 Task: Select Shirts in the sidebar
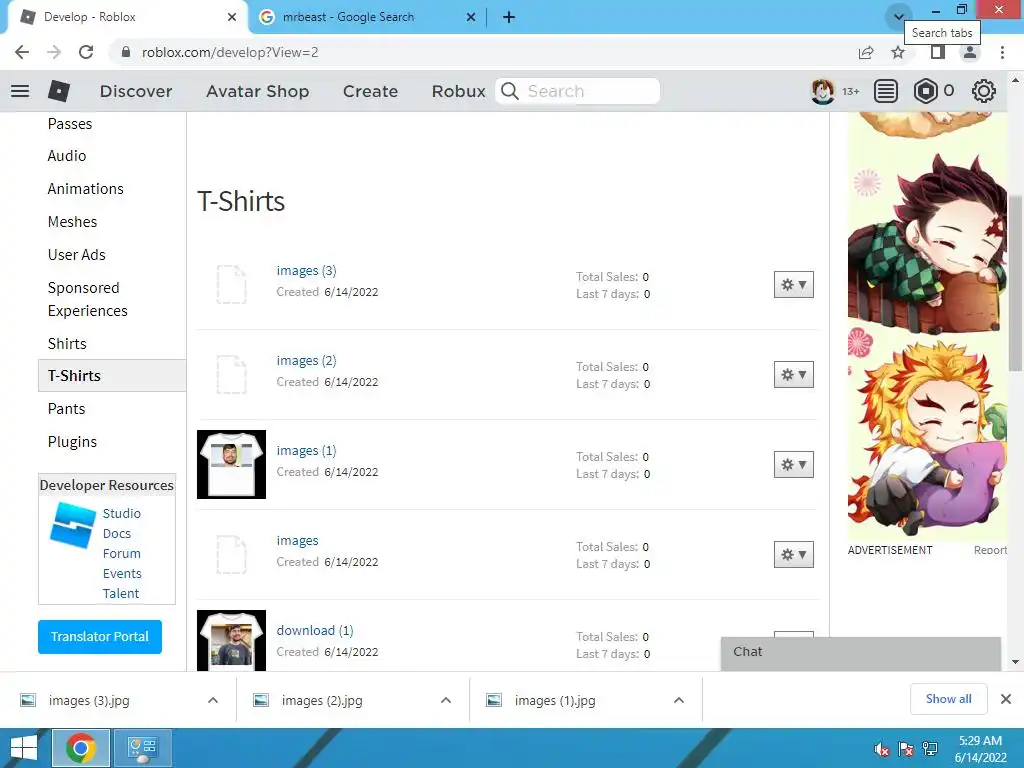pos(67,344)
